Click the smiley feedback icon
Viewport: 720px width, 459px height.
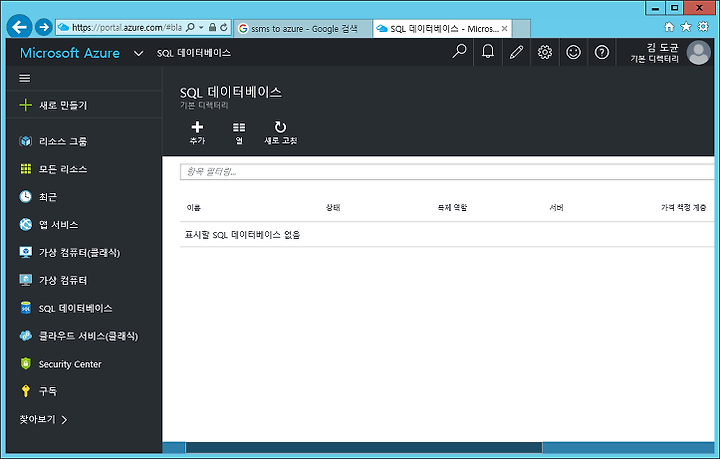tap(573, 51)
